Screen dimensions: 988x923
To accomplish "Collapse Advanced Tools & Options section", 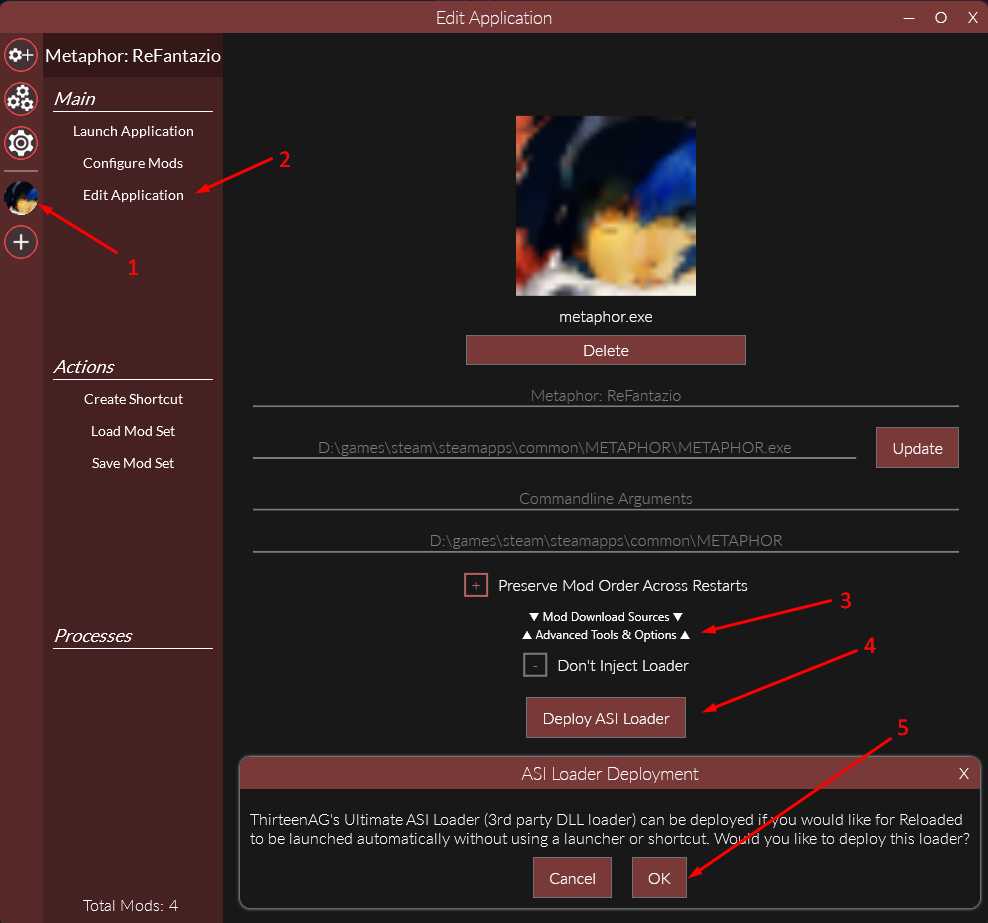I will 606,635.
